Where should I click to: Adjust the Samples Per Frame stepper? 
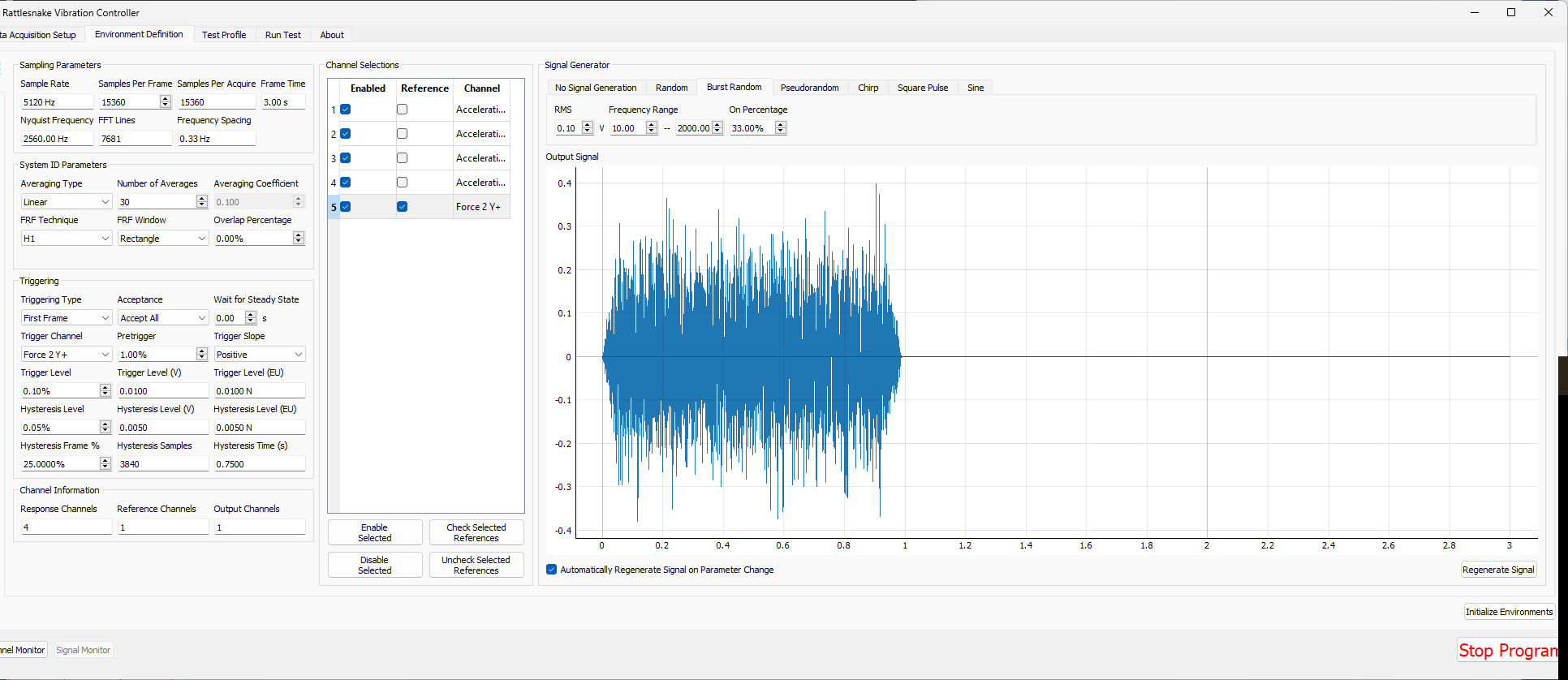pyautogui.click(x=166, y=102)
